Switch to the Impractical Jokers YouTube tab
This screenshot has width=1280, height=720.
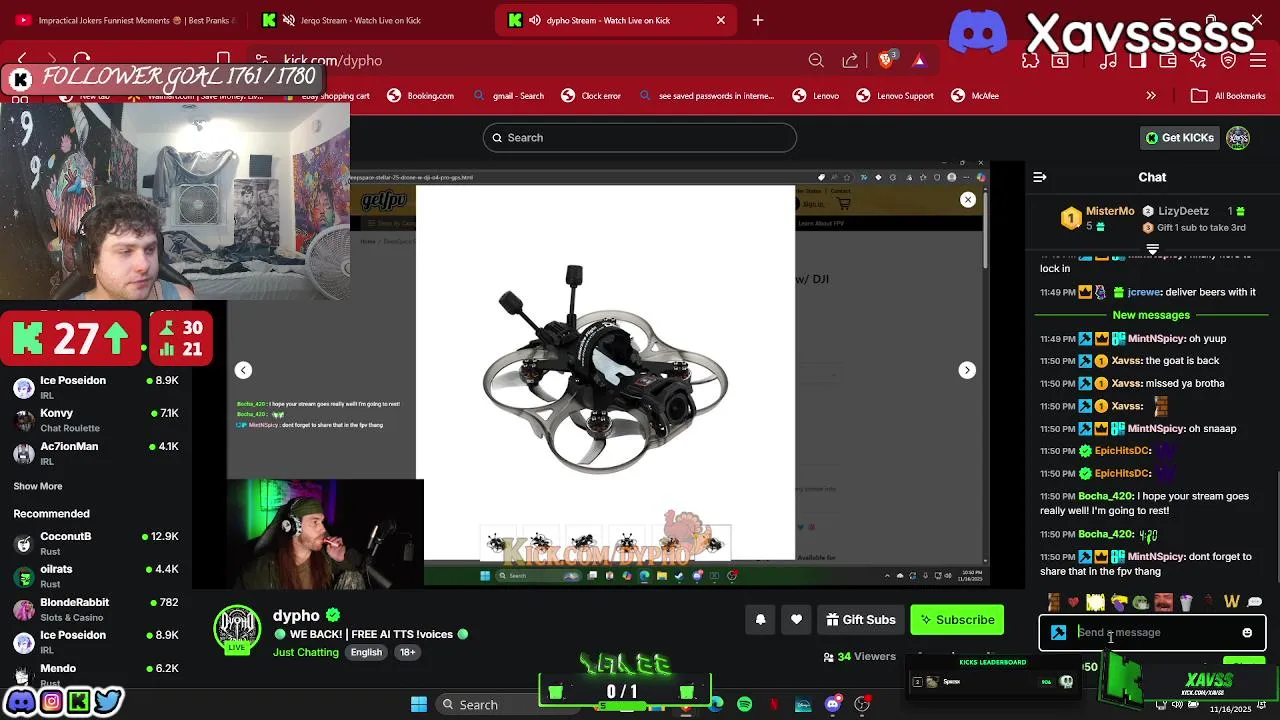(x=127, y=20)
